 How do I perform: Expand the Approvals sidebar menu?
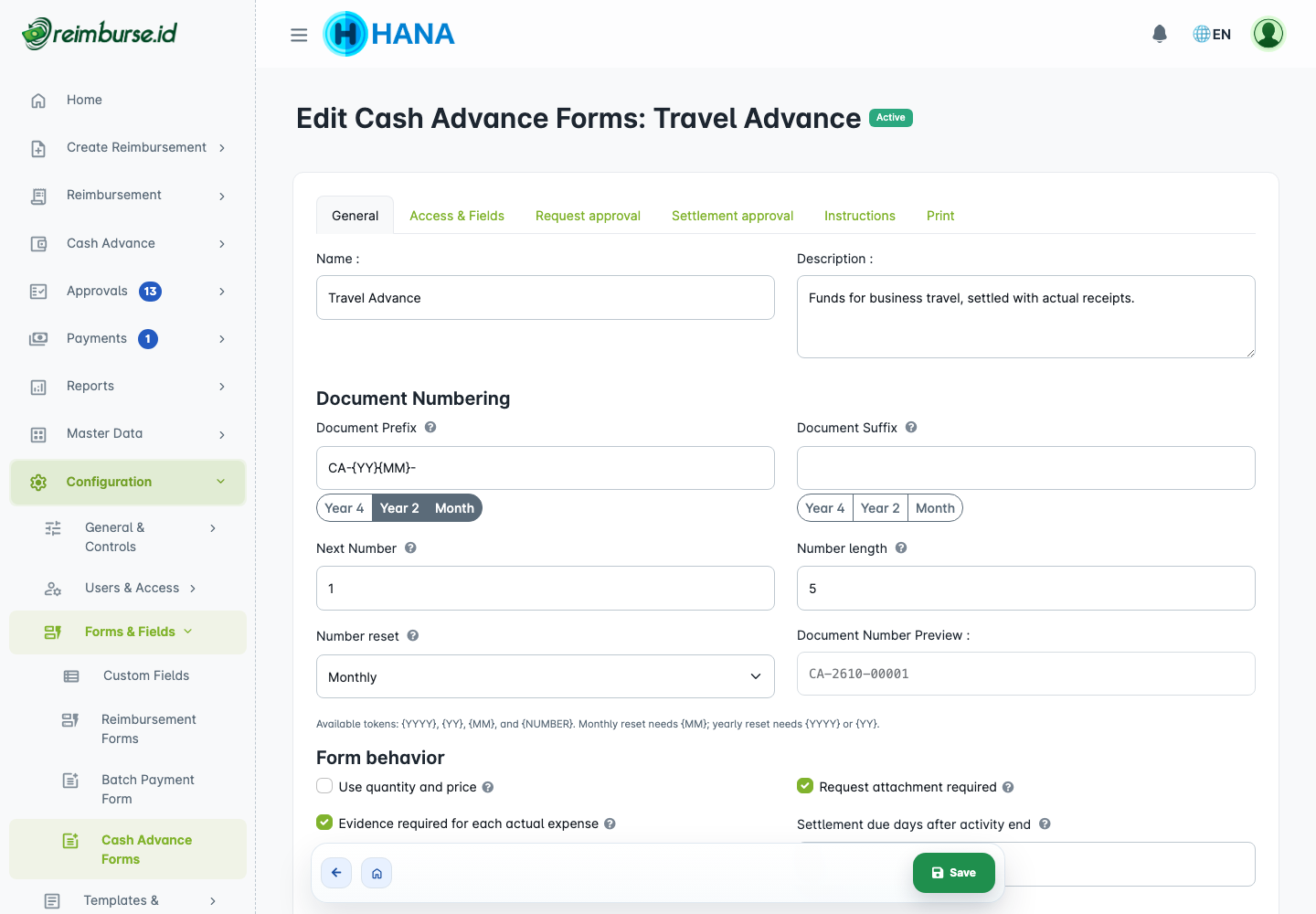click(x=128, y=291)
